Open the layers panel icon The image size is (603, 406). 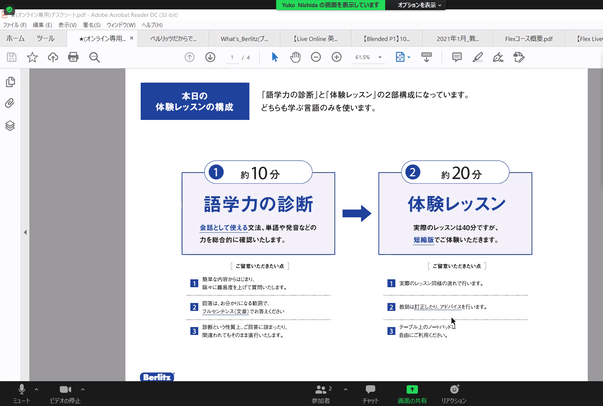[10, 125]
